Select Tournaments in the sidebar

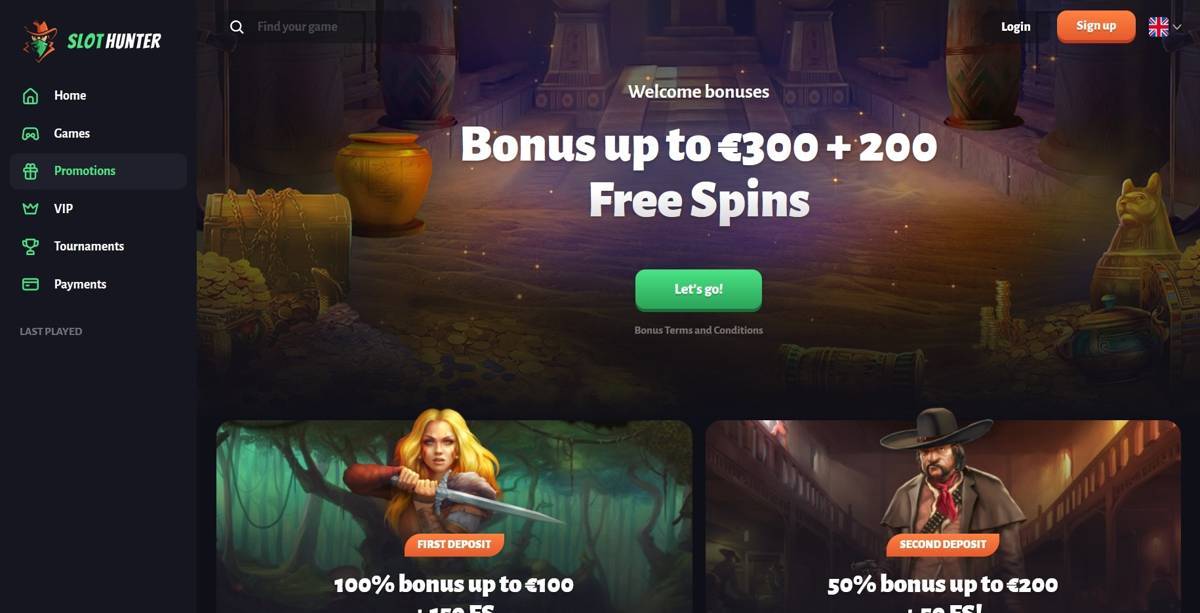[98, 246]
